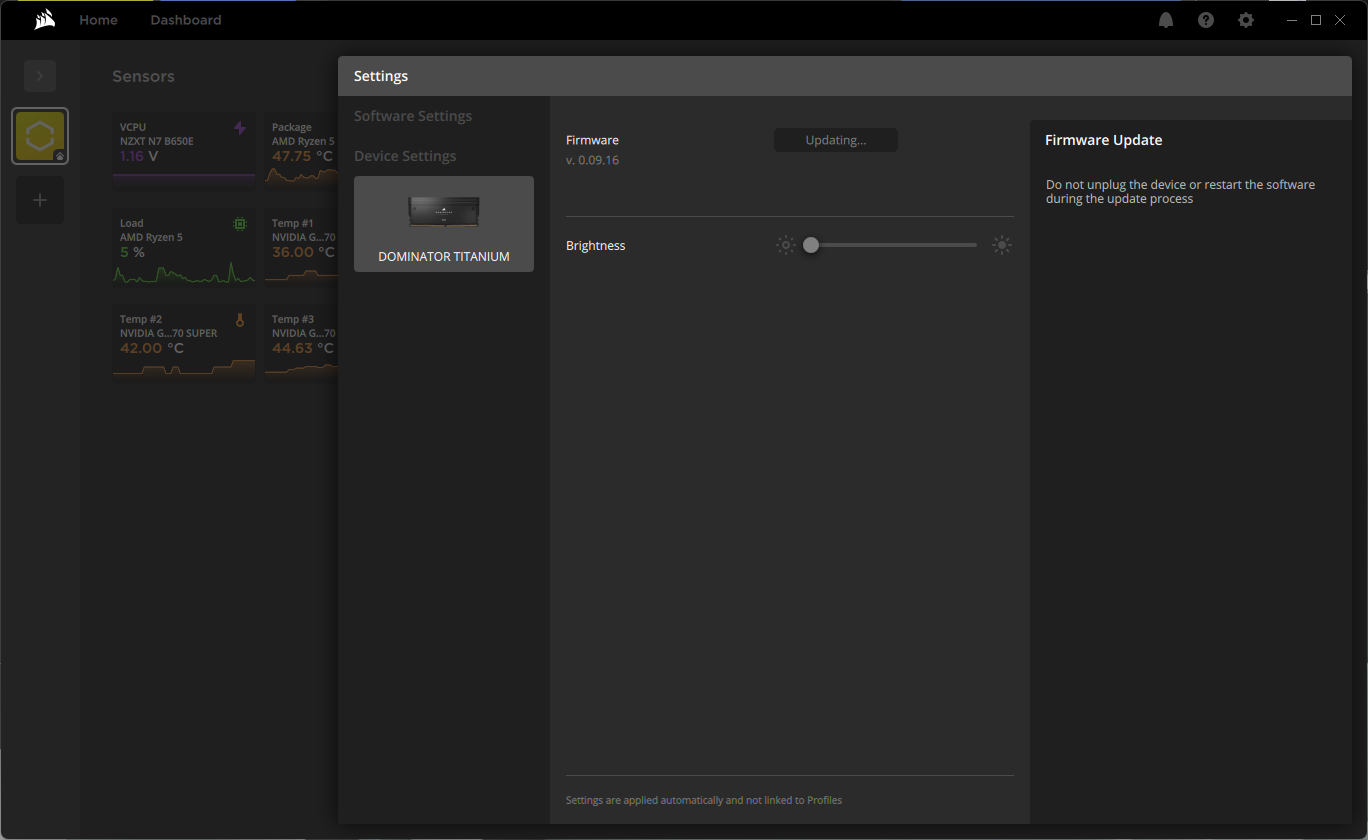Expand the sidebar with chevron arrow
Screen dimensions: 1368x840
point(40,76)
